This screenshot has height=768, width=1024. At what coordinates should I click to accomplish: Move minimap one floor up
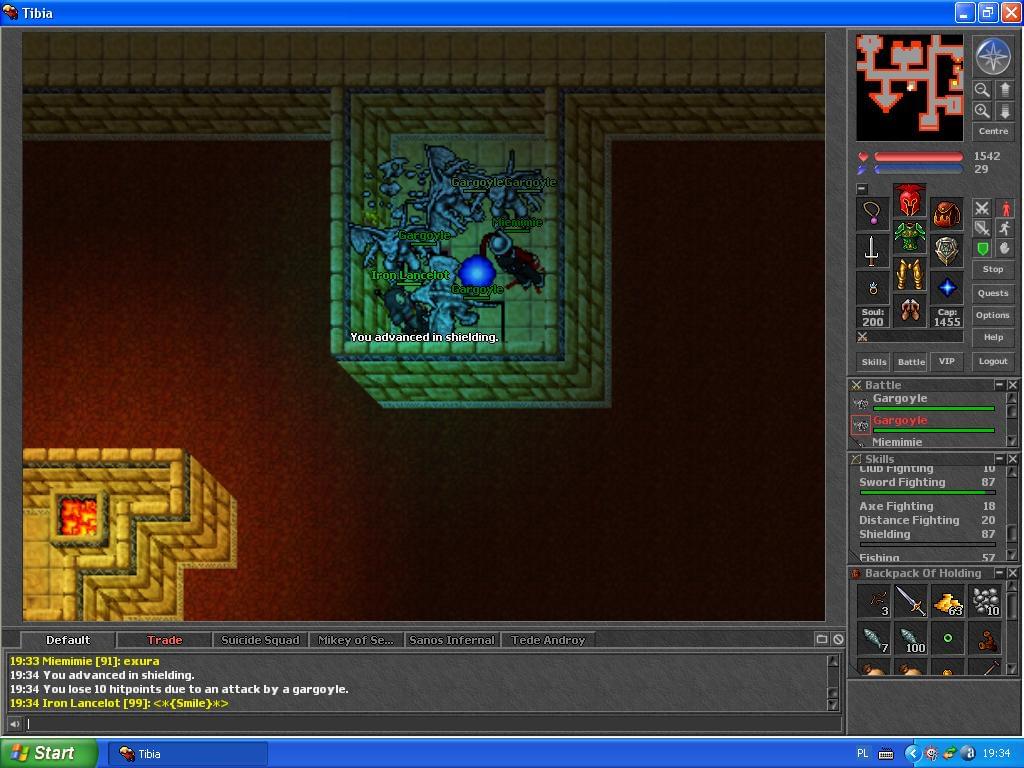coord(1005,89)
